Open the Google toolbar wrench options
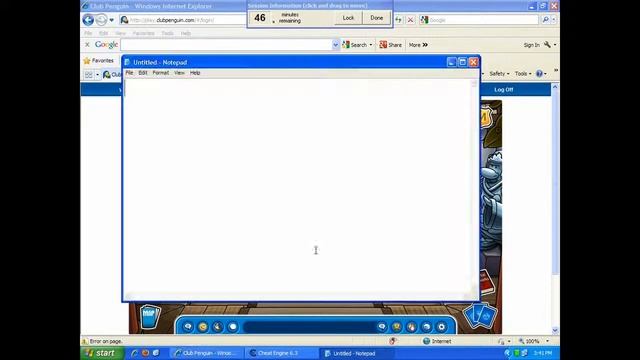Viewport: 640px width, 360px height. 547,44
